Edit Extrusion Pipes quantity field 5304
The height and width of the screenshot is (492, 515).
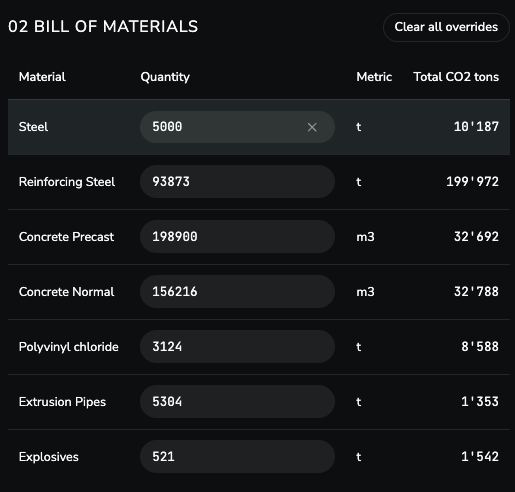coord(237,402)
